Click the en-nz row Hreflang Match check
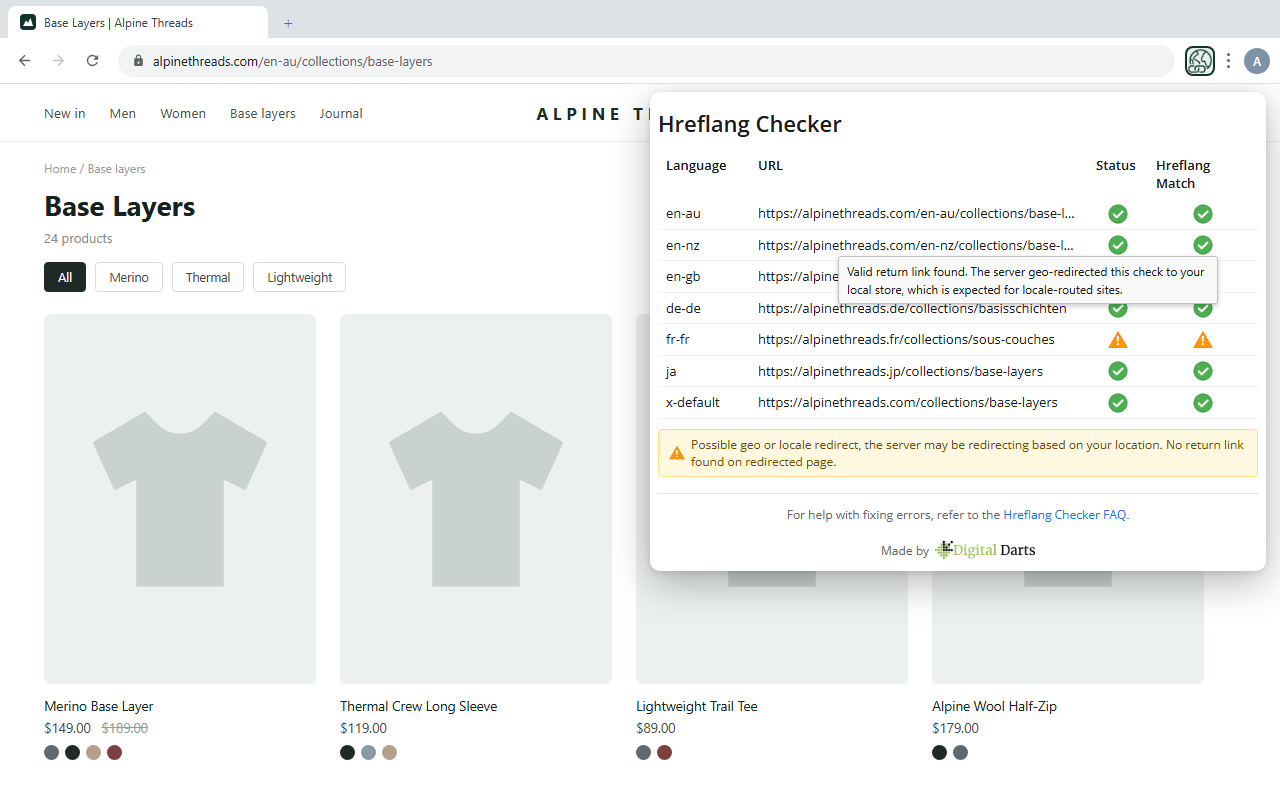 (1203, 245)
